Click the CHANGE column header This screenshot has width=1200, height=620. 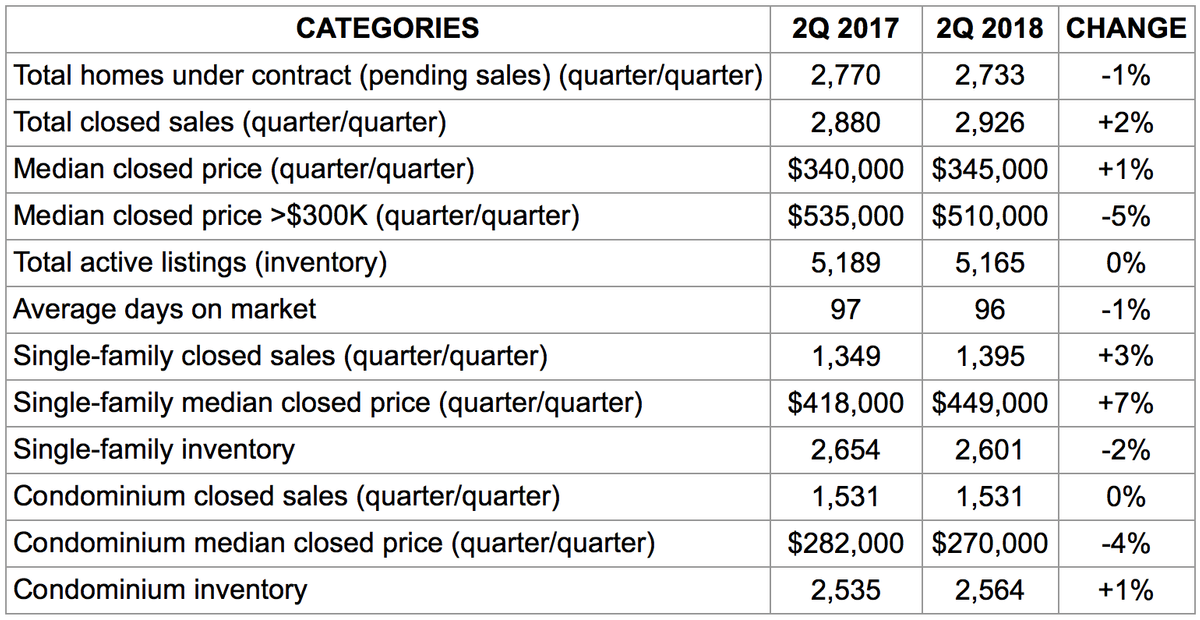click(x=1126, y=28)
